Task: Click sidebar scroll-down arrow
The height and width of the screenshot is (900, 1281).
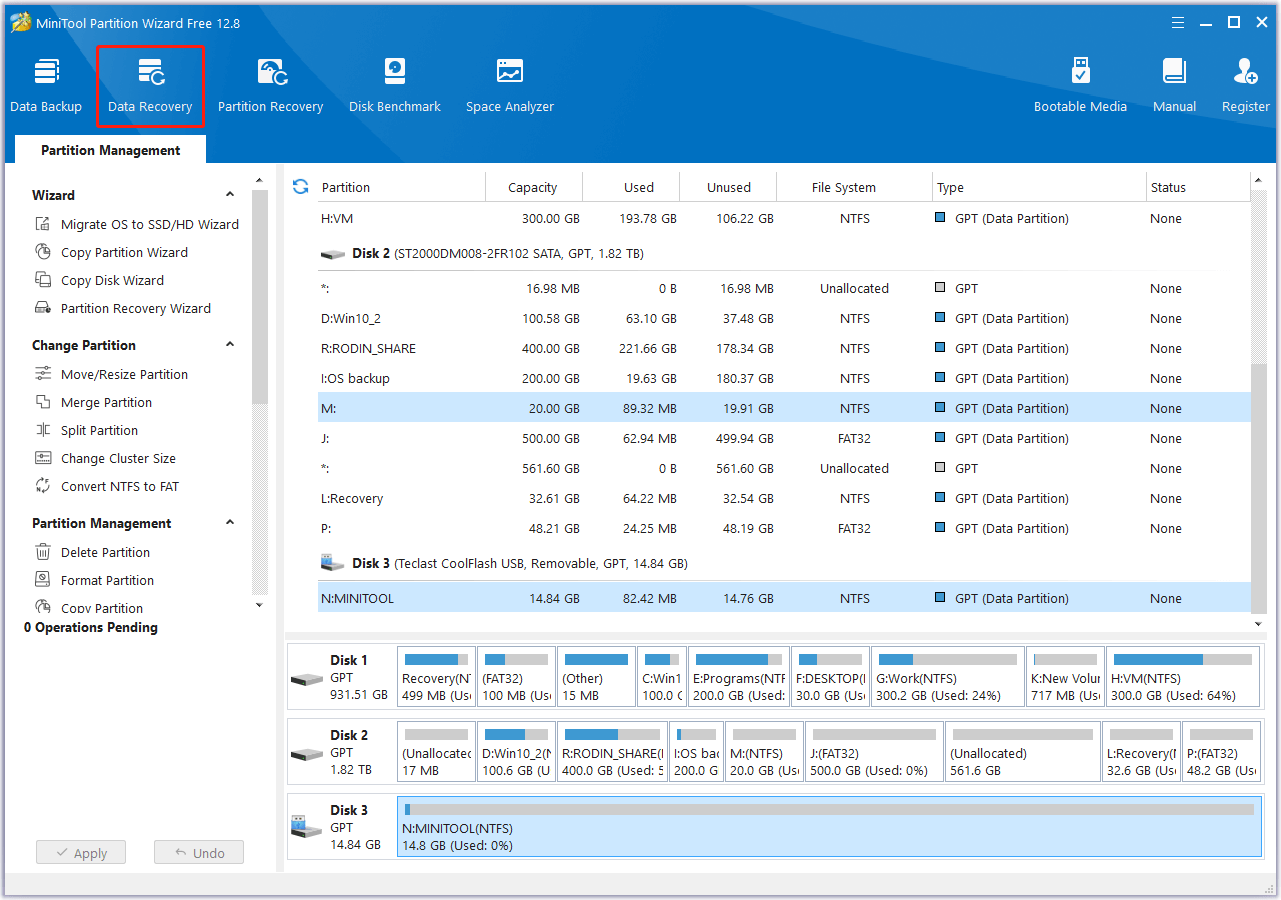Action: [x=259, y=605]
